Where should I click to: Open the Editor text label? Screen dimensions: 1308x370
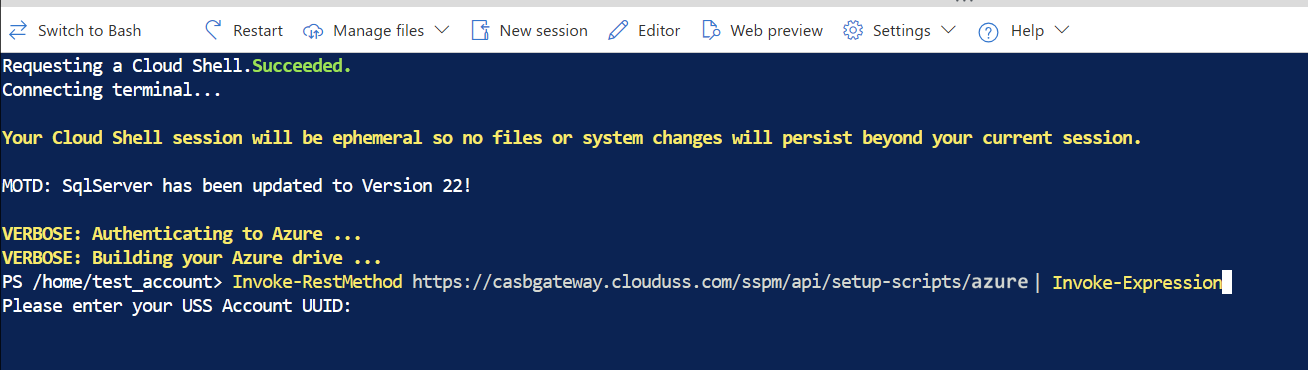tap(659, 31)
